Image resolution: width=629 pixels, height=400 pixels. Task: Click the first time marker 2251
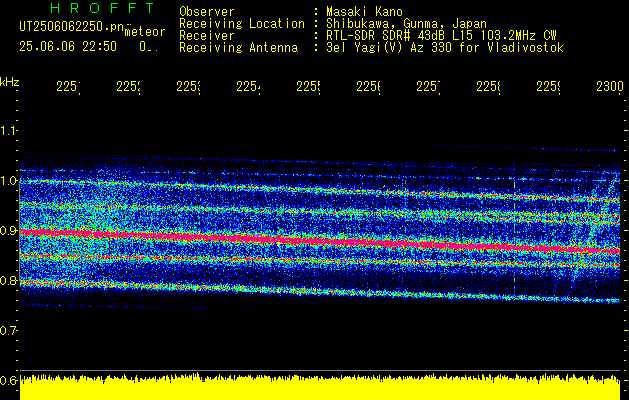point(68,87)
